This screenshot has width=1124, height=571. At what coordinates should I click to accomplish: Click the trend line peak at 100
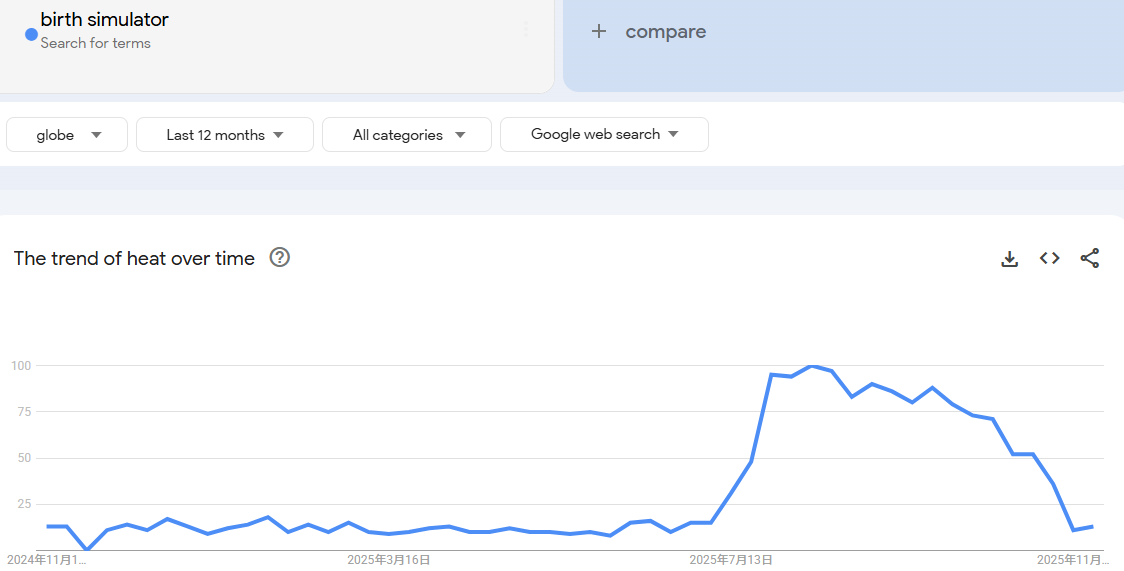point(812,366)
